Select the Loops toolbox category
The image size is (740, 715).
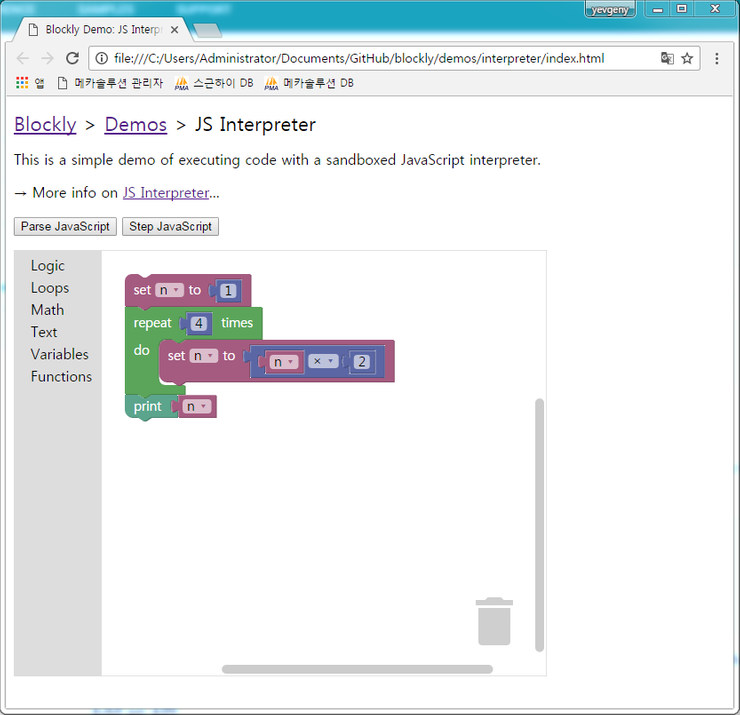(x=50, y=288)
